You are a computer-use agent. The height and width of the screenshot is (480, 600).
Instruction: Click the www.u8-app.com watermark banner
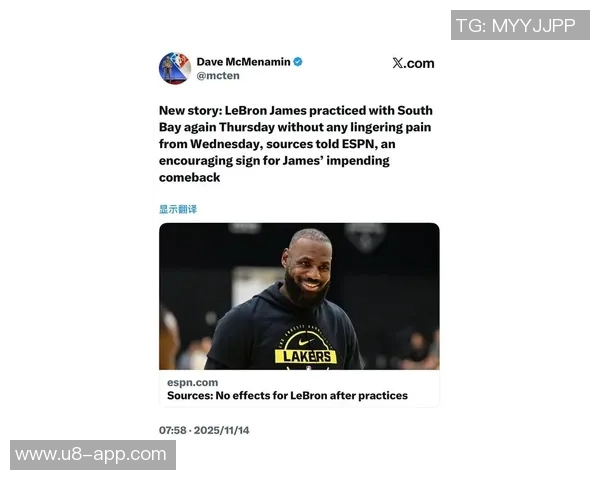93,455
